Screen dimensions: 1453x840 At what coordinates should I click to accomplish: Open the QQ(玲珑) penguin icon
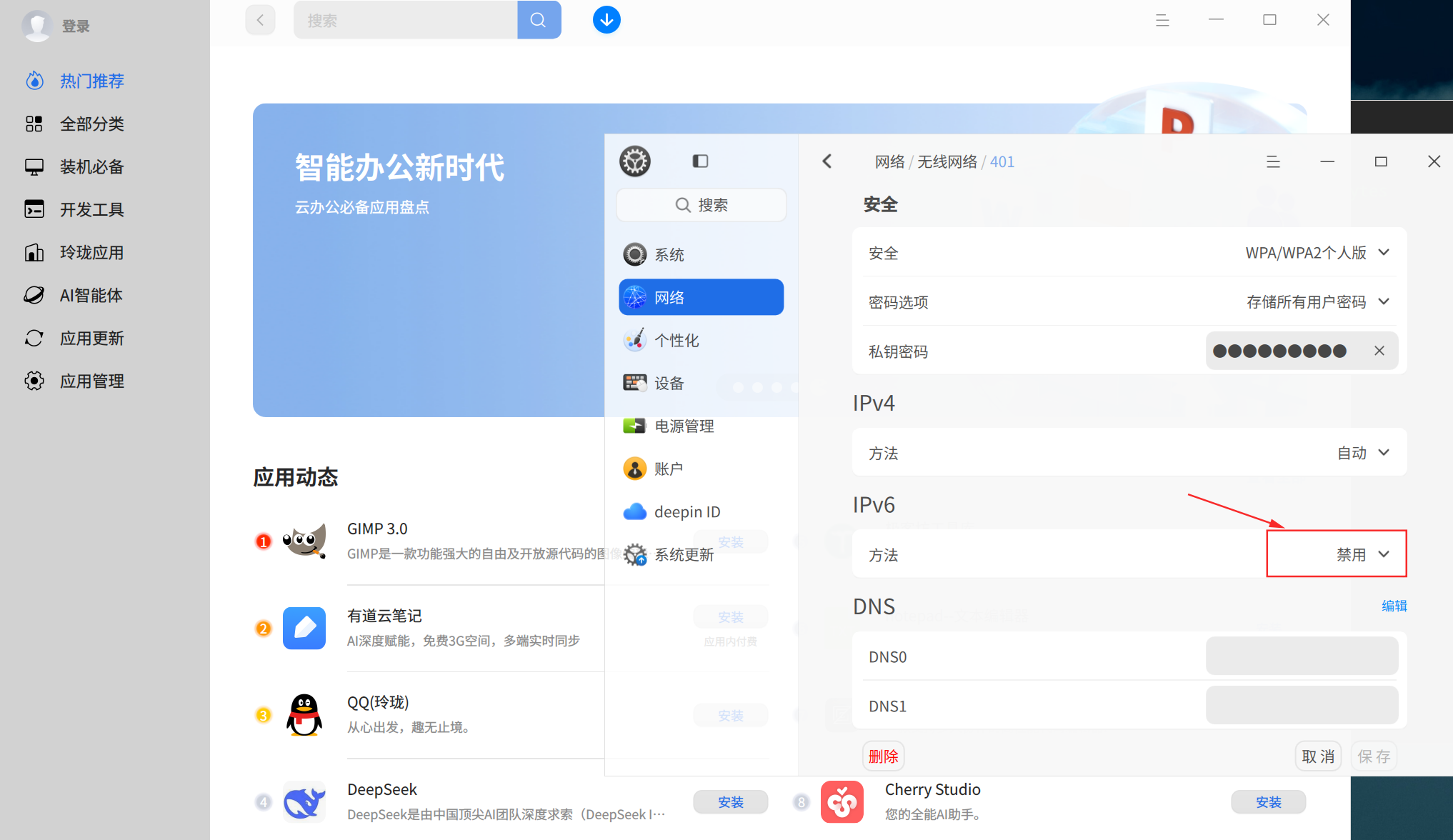[304, 714]
